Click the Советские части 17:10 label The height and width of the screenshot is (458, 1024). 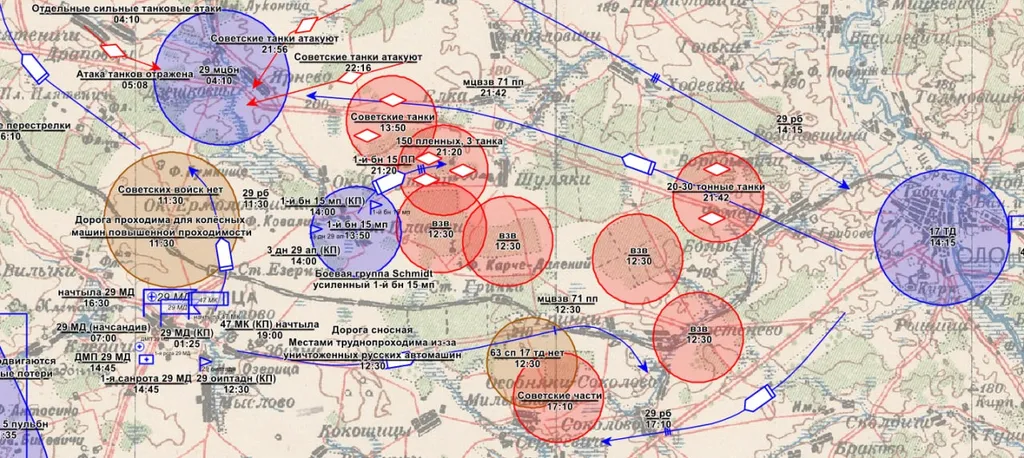click(560, 401)
